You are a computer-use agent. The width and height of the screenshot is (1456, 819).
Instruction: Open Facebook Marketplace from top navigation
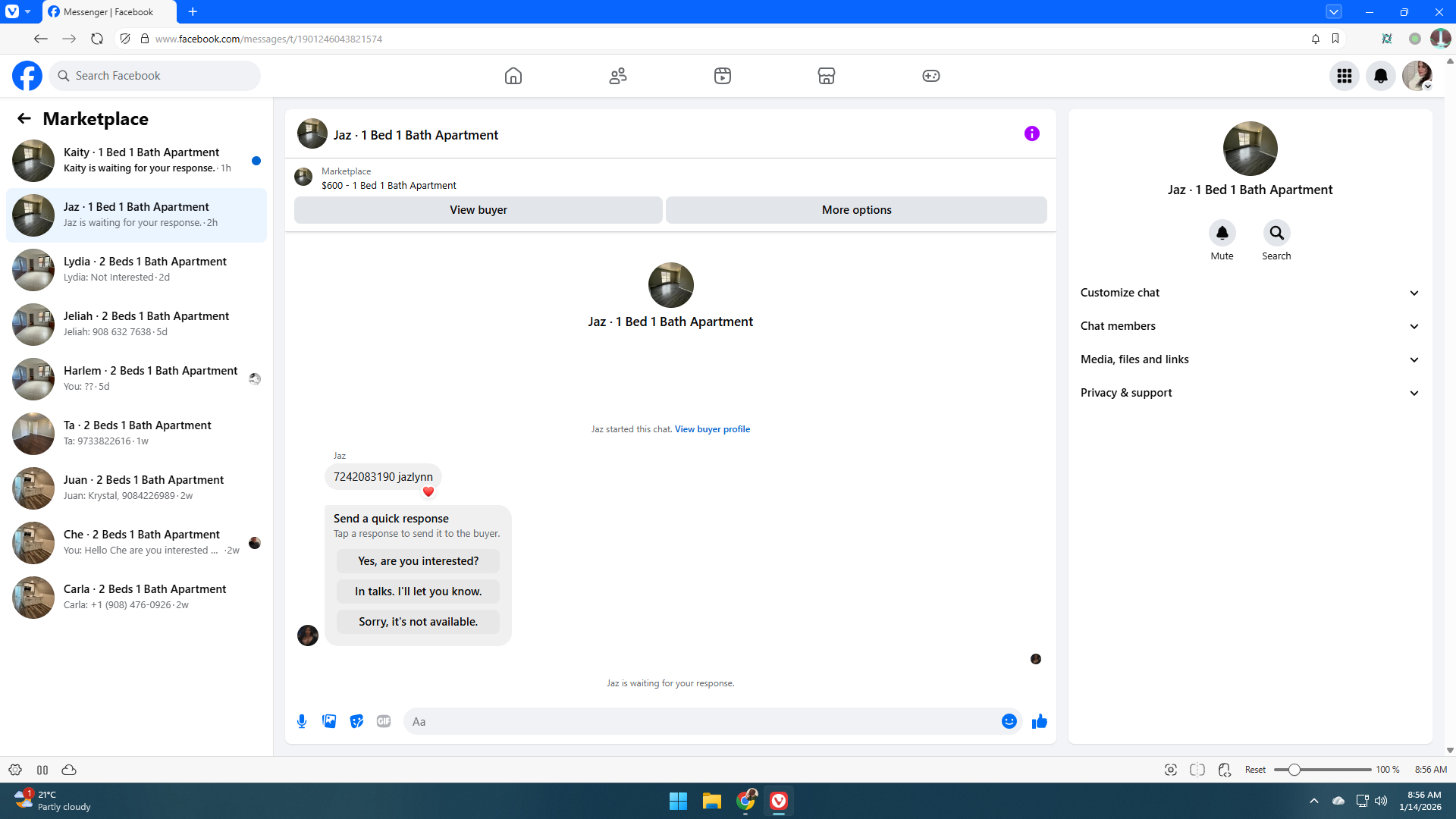pyautogui.click(x=826, y=76)
